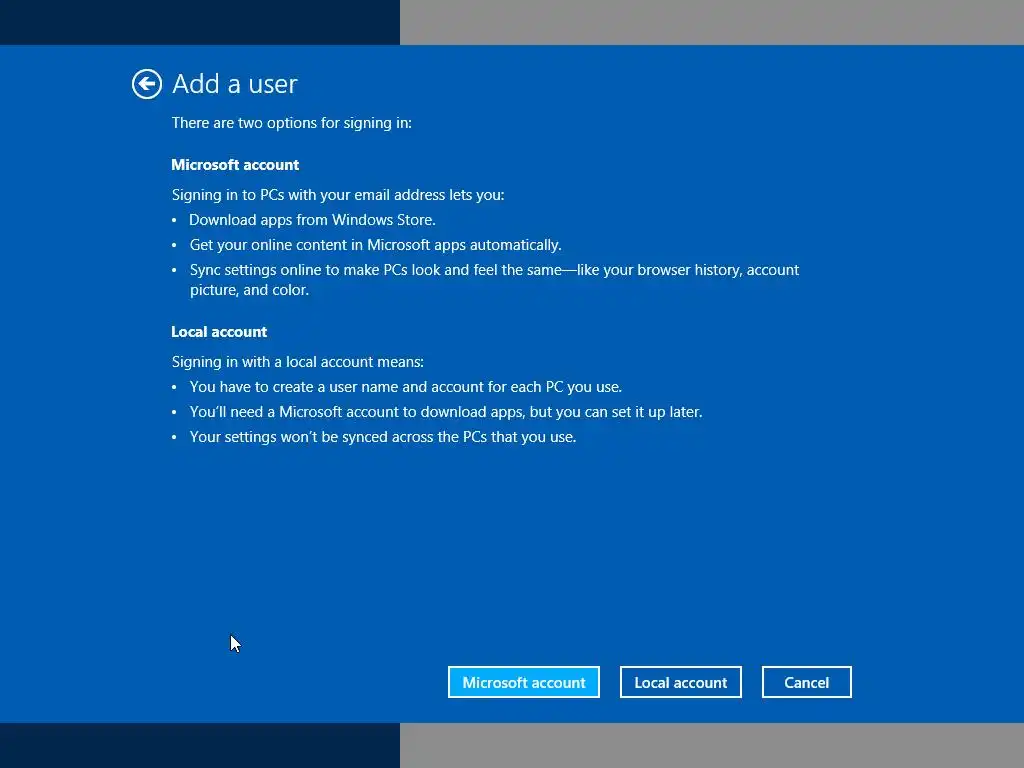This screenshot has width=1024, height=768.
Task: Go back using the circled arrow icon
Action: click(147, 84)
